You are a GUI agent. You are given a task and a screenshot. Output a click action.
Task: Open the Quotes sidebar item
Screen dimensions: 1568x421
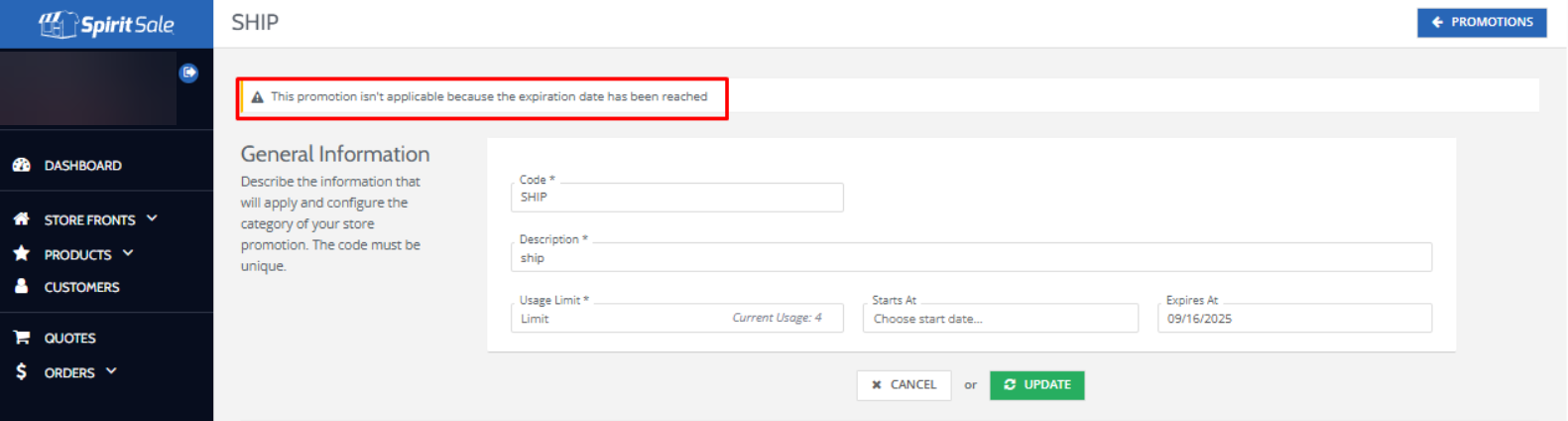pos(69,339)
